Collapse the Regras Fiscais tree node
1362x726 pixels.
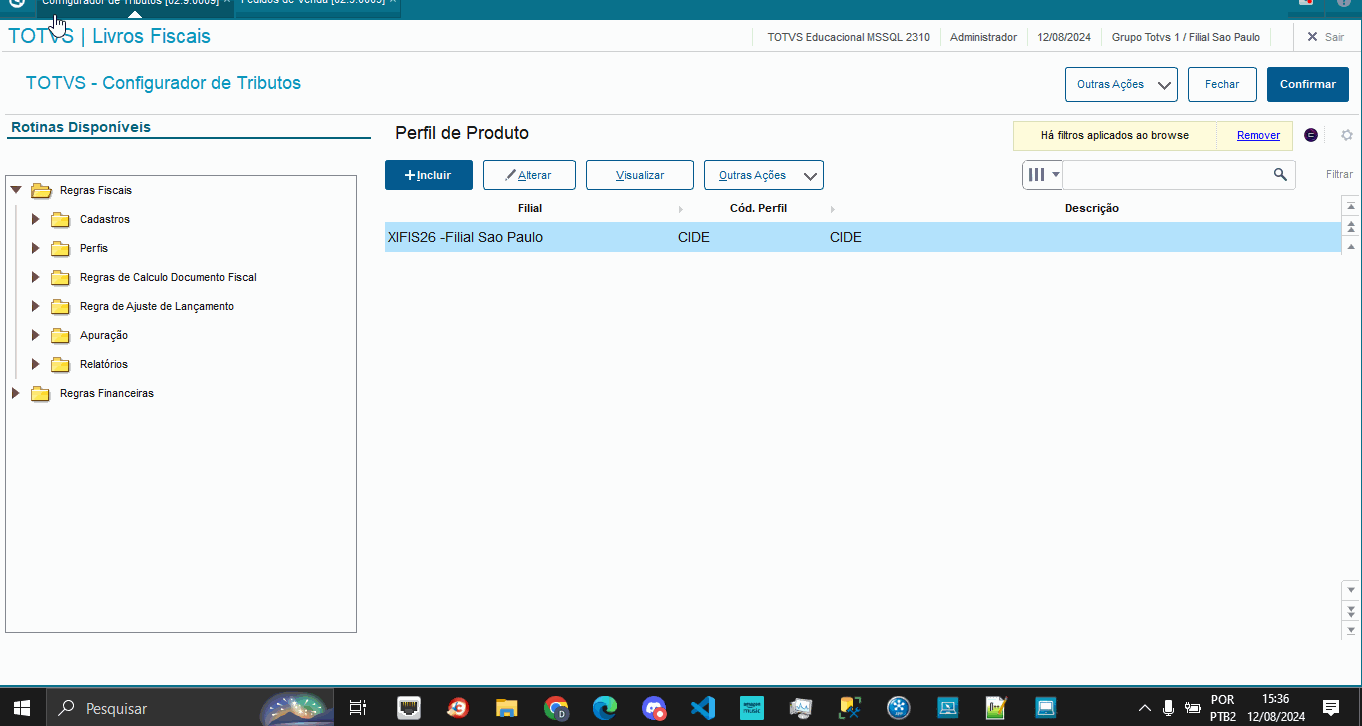coord(16,189)
